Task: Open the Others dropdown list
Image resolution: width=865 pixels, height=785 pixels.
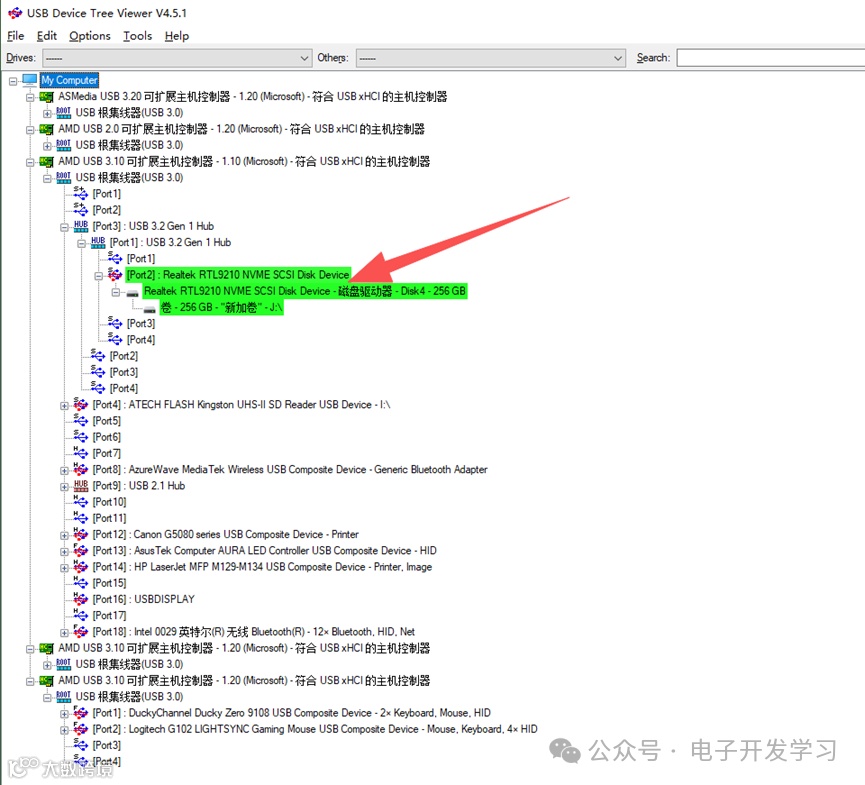Action: [x=490, y=58]
